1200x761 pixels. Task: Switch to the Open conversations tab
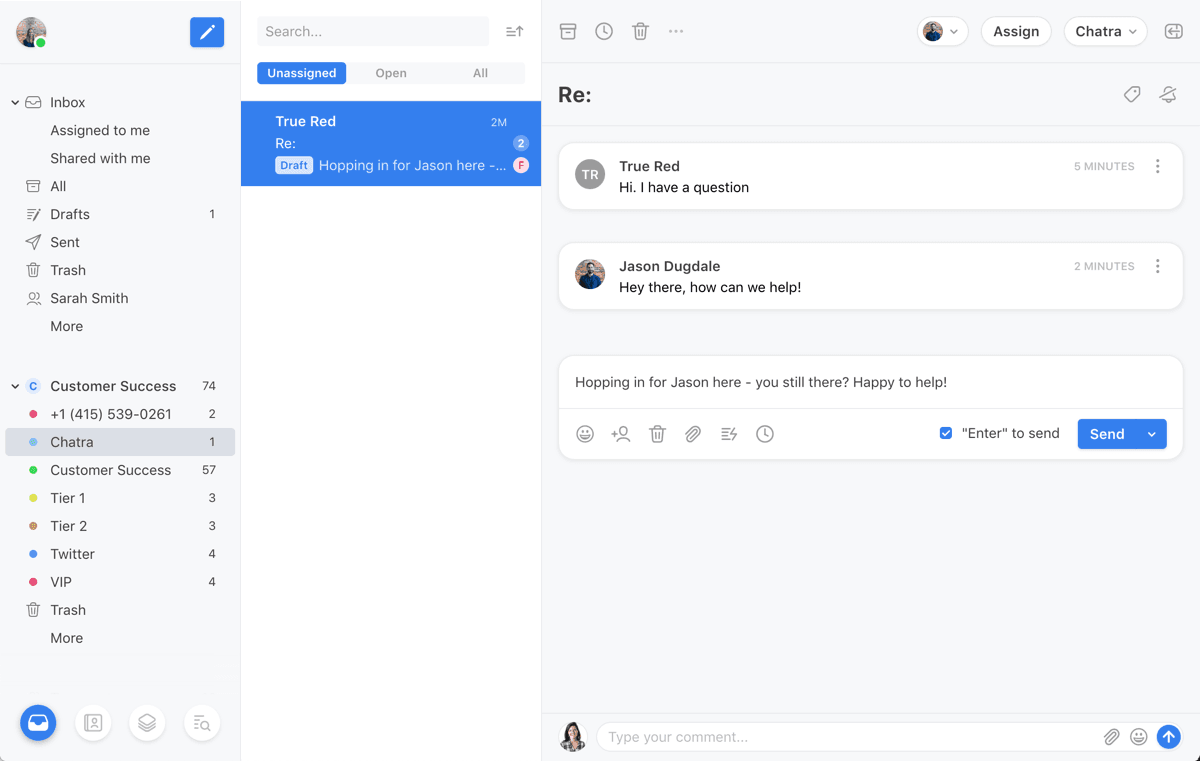pyautogui.click(x=390, y=72)
